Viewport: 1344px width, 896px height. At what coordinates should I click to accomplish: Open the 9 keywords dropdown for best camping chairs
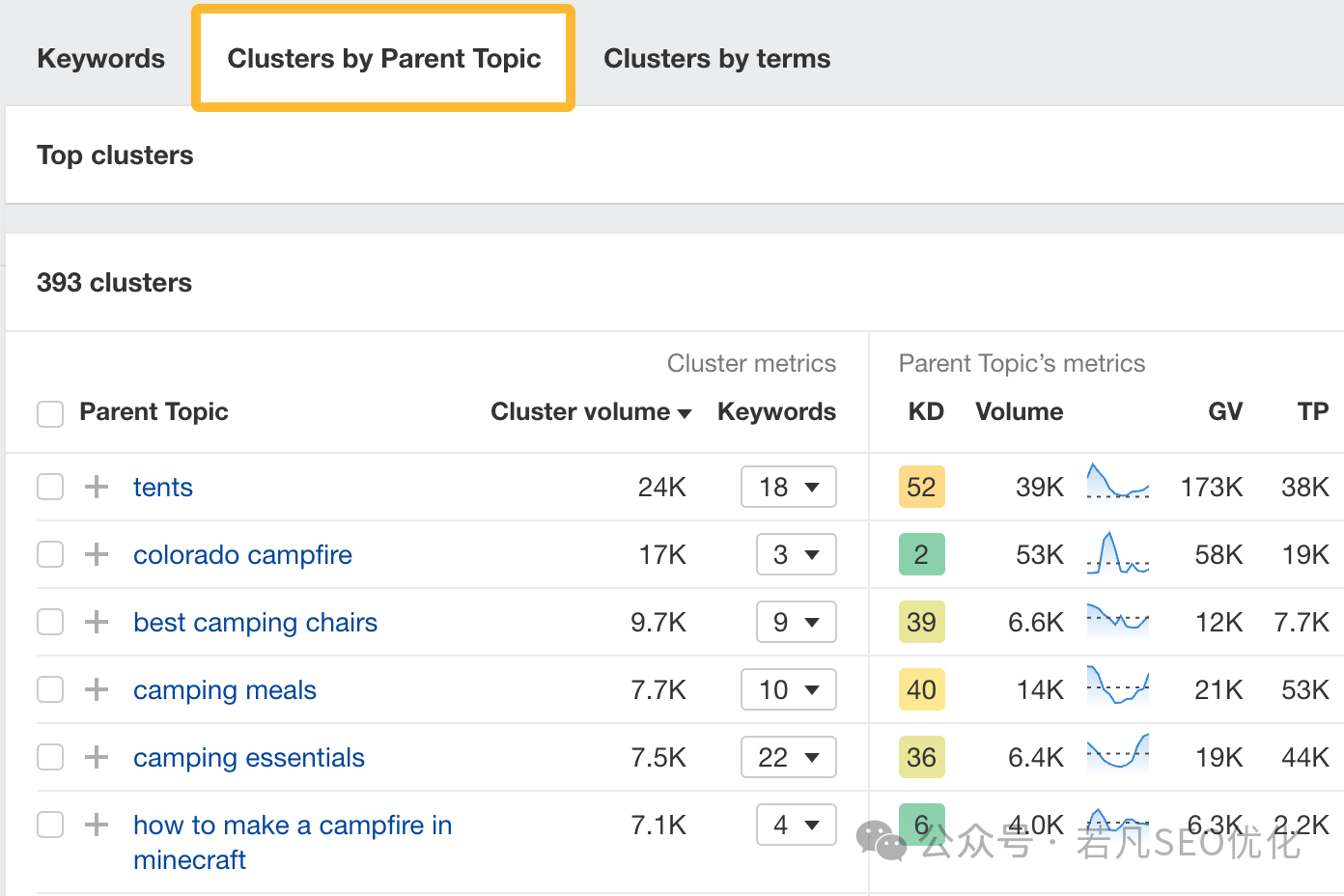click(797, 622)
